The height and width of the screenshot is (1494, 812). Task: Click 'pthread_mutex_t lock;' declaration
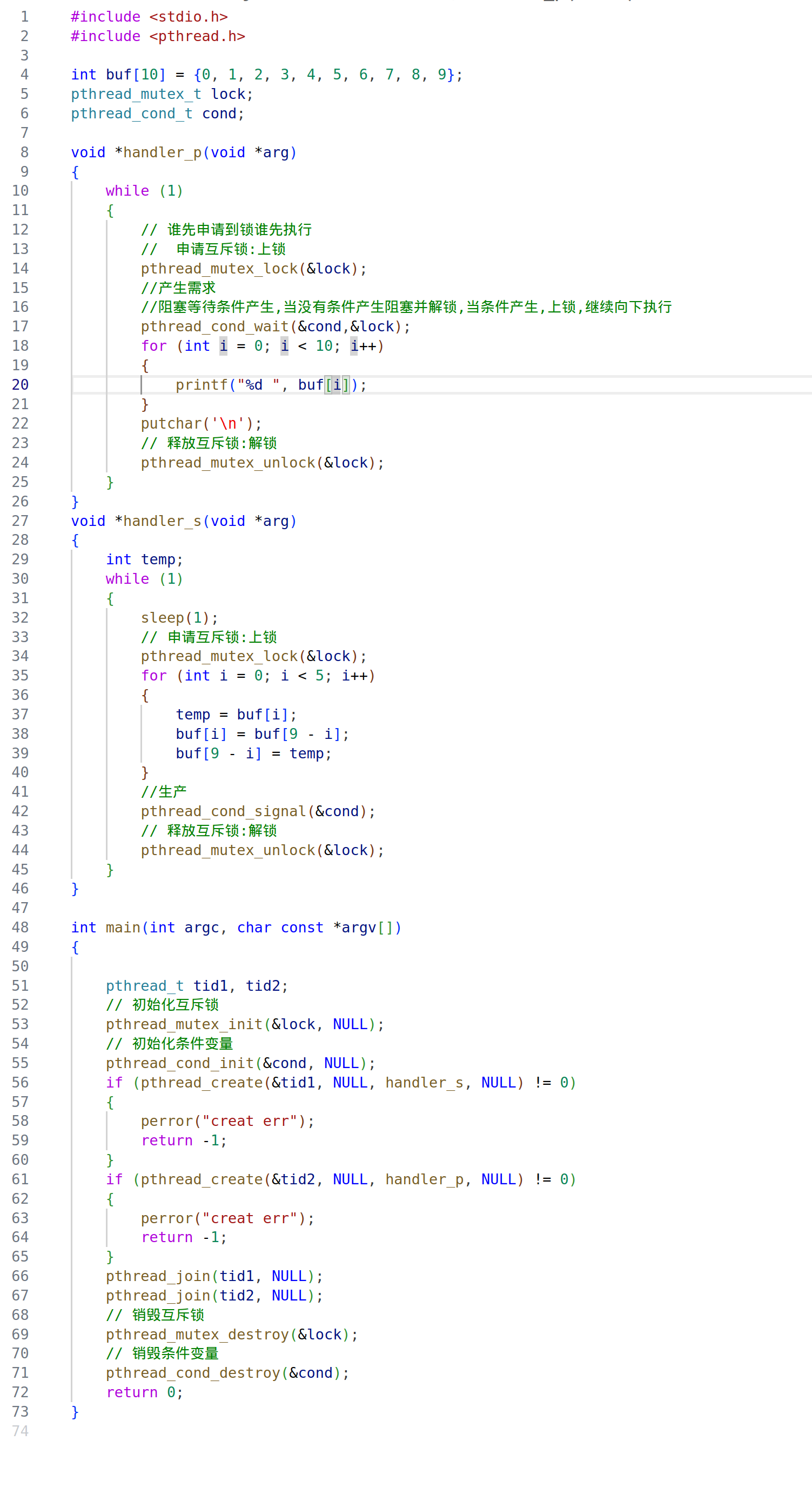[162, 94]
